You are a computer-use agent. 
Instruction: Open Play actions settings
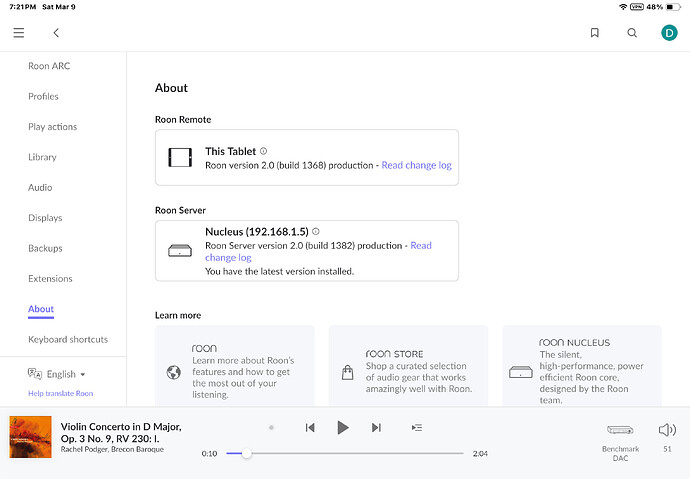click(52, 127)
